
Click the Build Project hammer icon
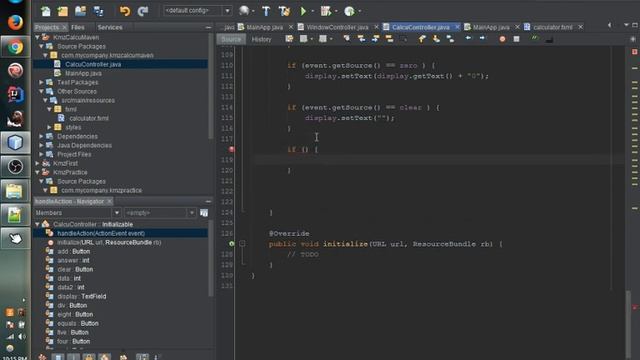[266, 11]
